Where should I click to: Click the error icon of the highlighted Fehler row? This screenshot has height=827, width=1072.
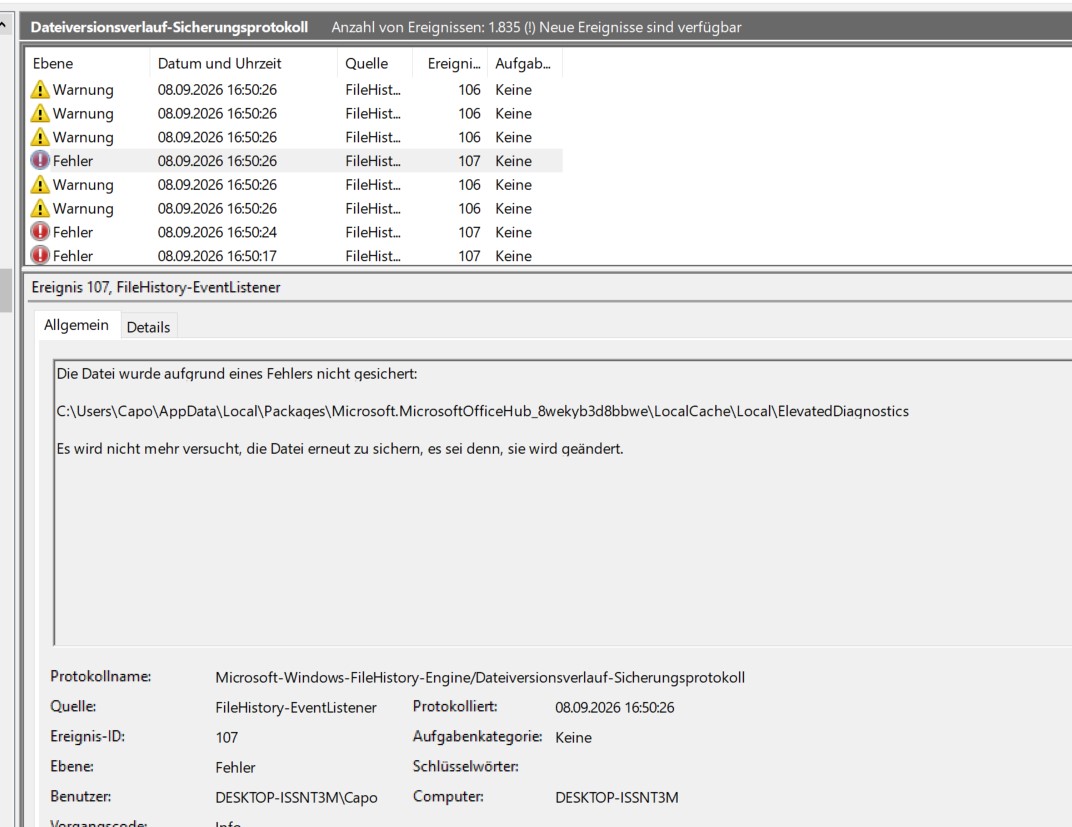(x=40, y=161)
